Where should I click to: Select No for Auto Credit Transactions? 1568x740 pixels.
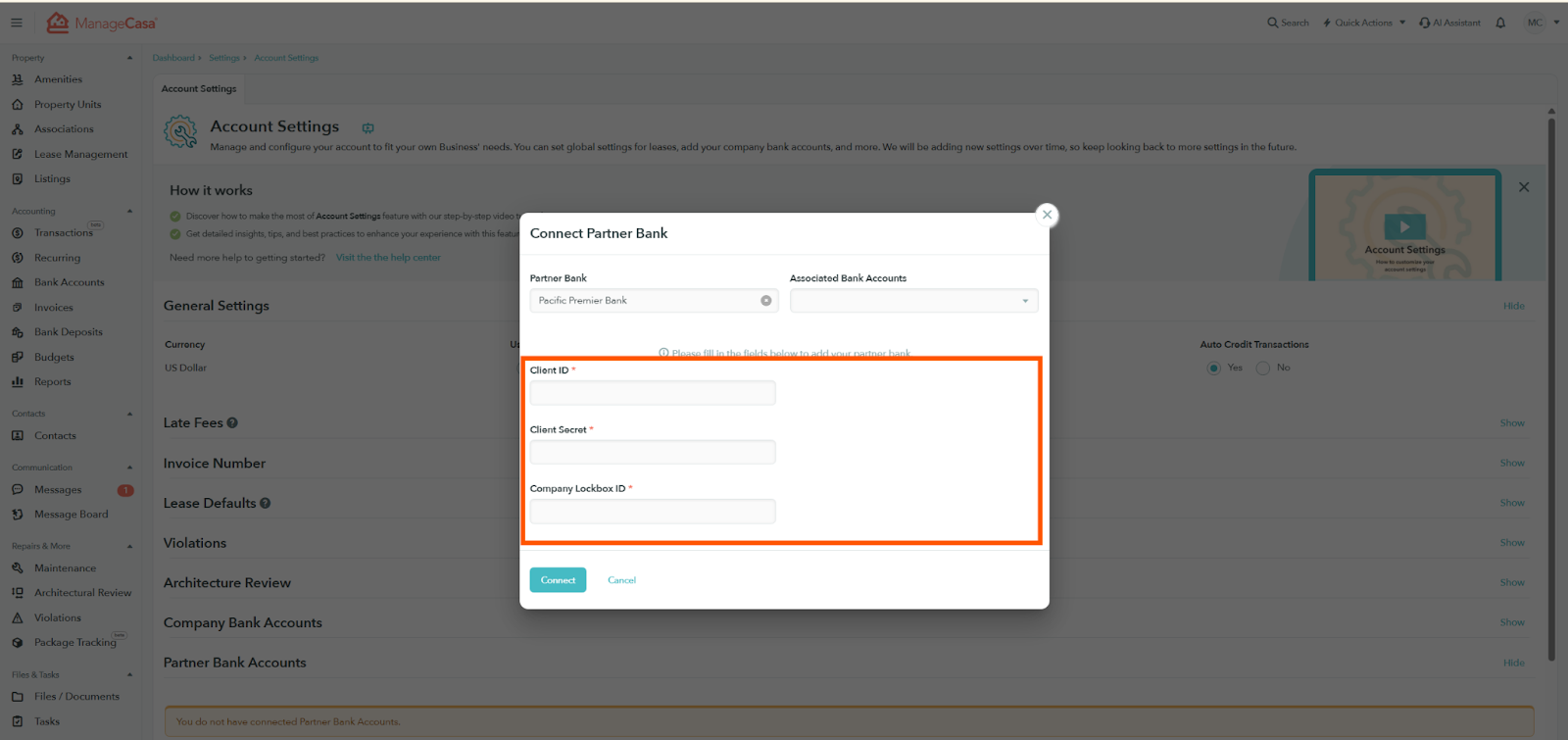[x=1263, y=369]
